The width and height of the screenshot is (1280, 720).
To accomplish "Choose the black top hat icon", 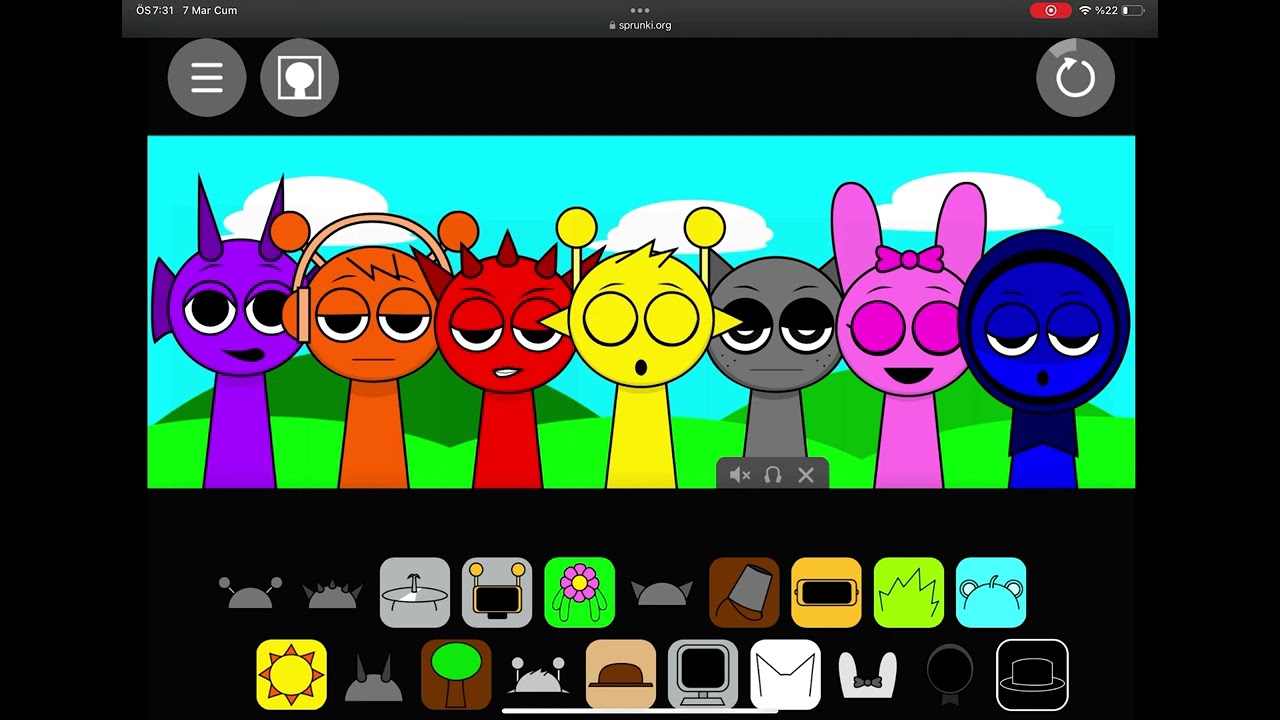I will pos(1033,674).
